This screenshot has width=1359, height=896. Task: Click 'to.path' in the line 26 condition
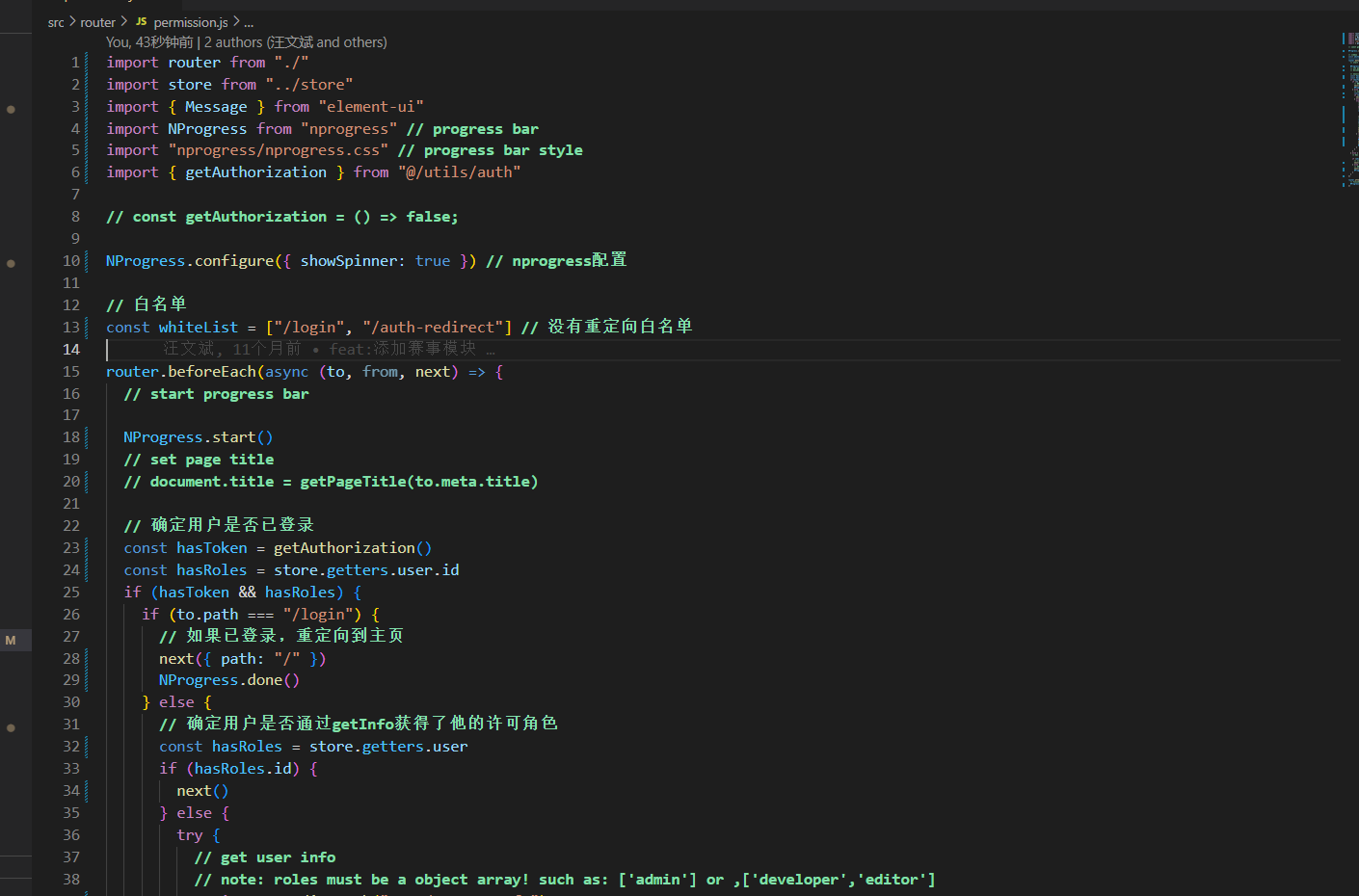click(207, 615)
